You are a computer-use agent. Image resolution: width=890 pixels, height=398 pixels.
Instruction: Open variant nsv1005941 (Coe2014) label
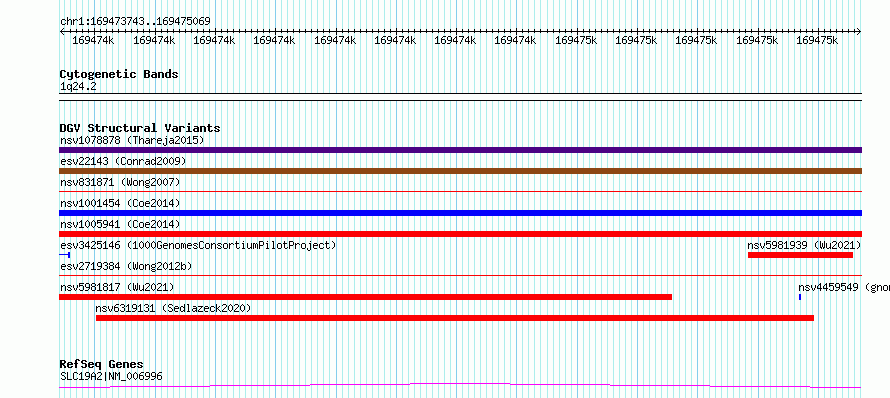tap(120, 224)
